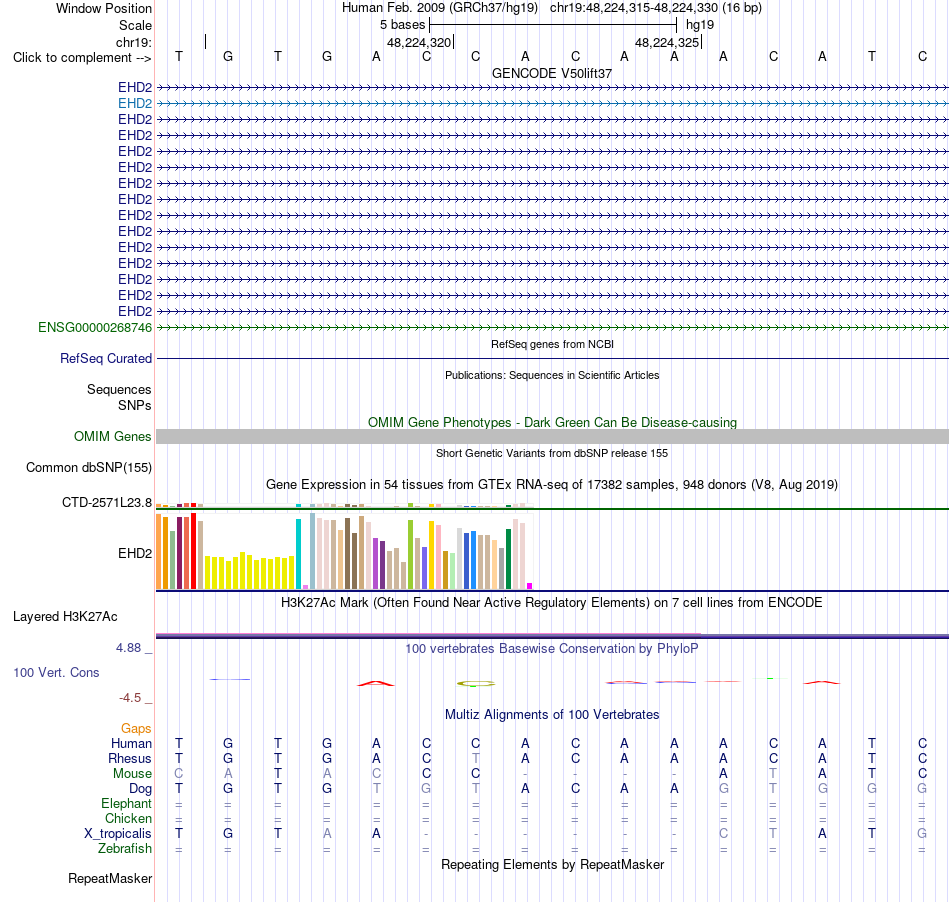Select the Chicken alignment row label

128,818
